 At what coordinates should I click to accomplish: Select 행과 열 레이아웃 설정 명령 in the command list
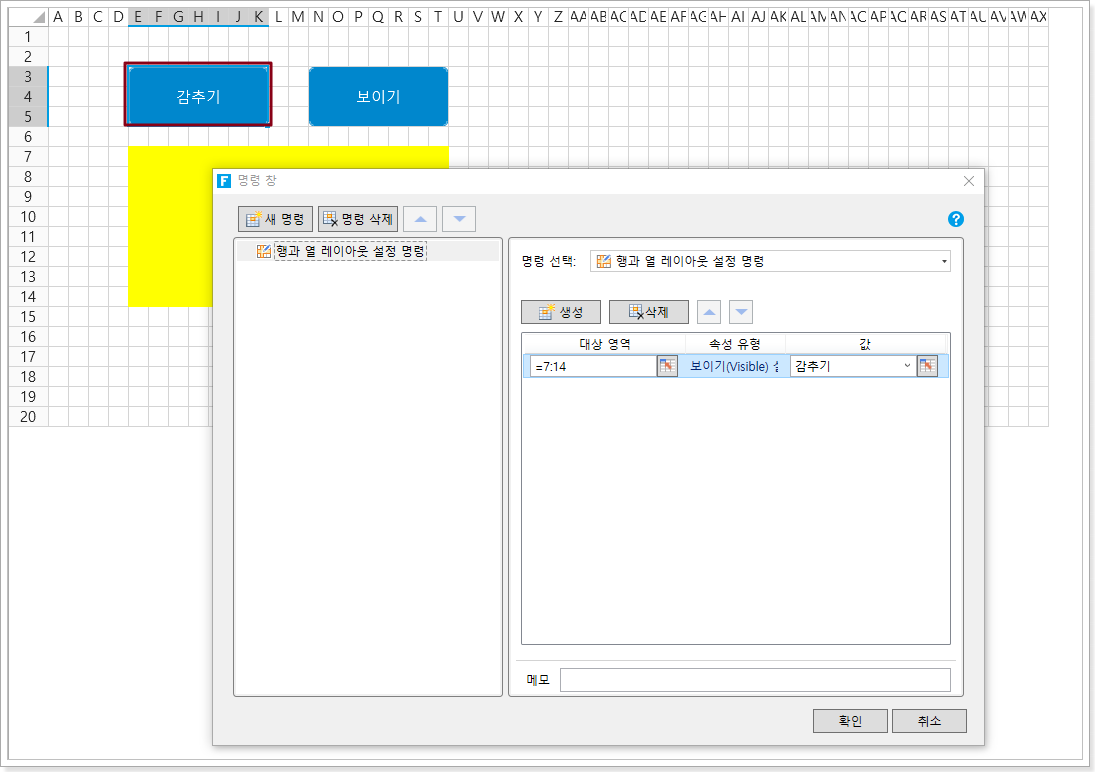click(x=350, y=252)
